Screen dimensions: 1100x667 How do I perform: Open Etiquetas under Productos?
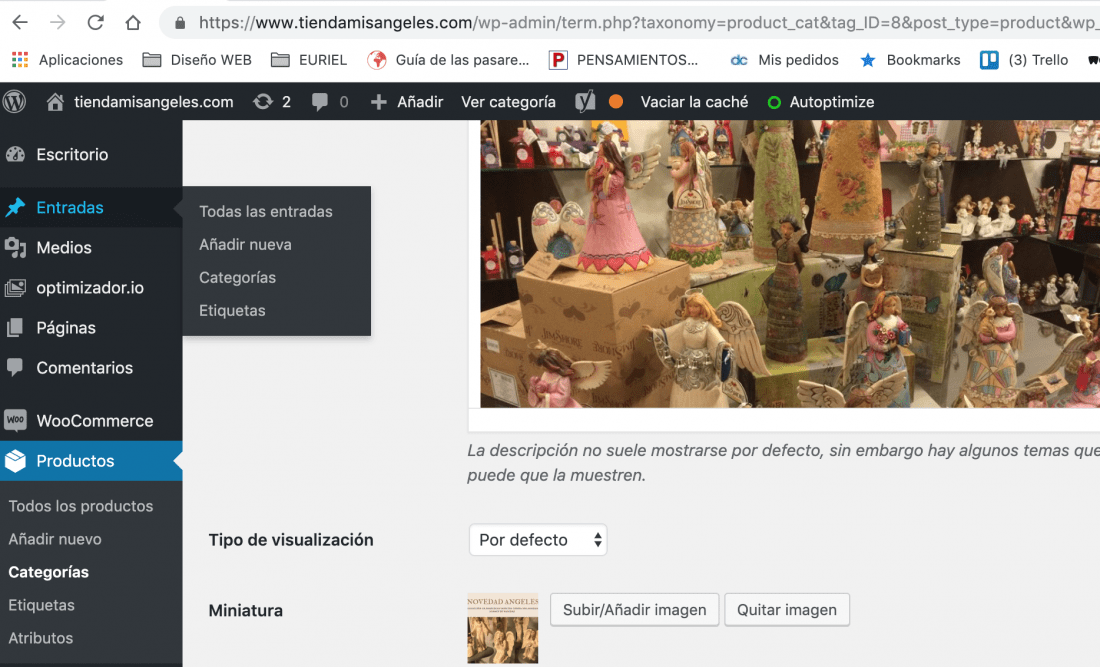41,605
